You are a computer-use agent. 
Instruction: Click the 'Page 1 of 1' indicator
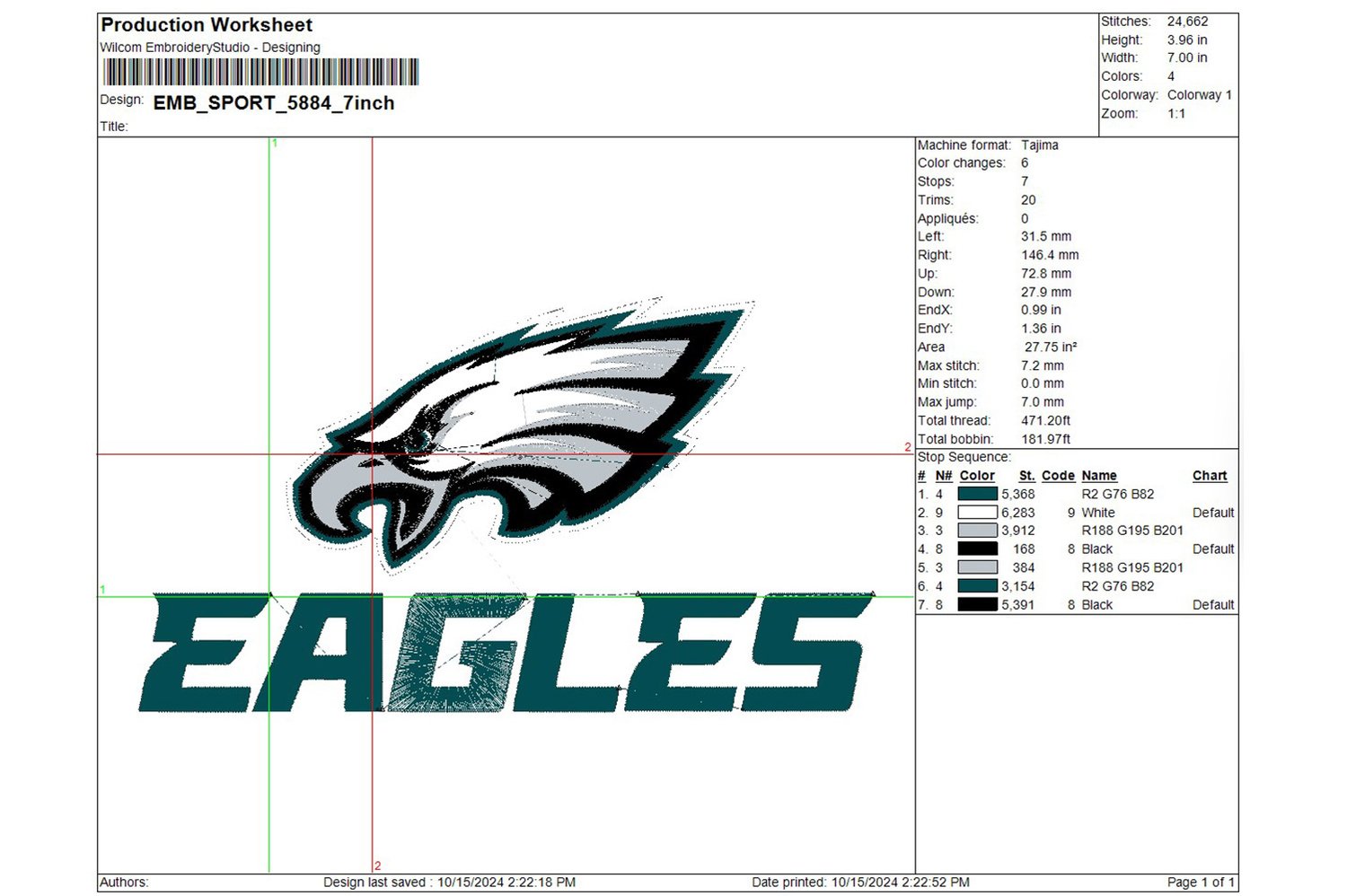tap(1201, 883)
